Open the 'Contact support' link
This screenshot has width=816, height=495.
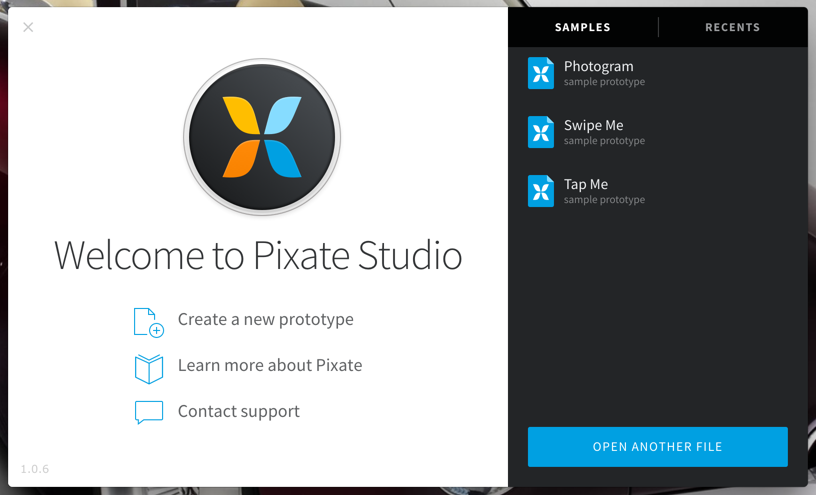(x=238, y=412)
